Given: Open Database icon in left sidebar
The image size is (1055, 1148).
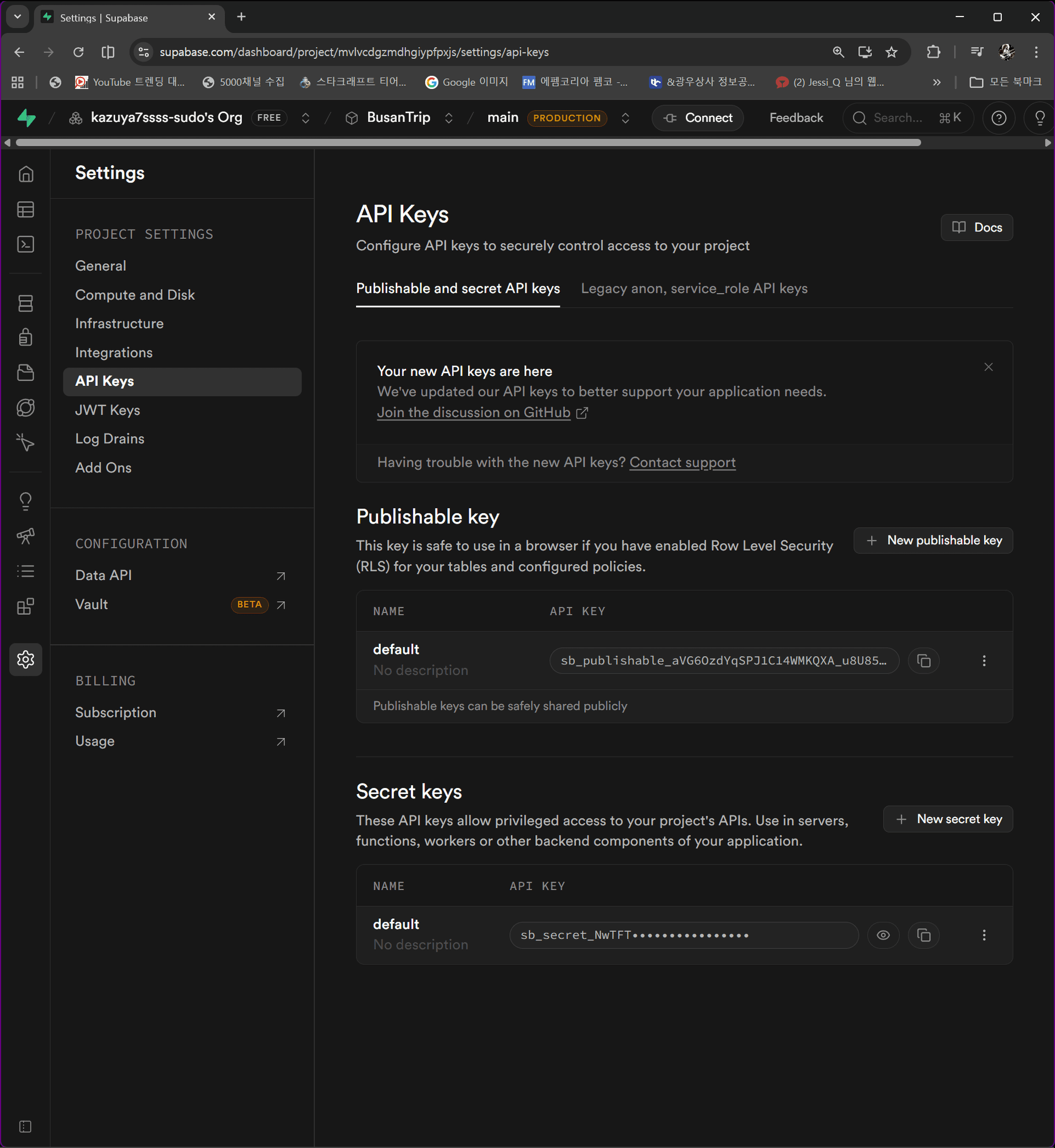Looking at the screenshot, I should point(26,303).
